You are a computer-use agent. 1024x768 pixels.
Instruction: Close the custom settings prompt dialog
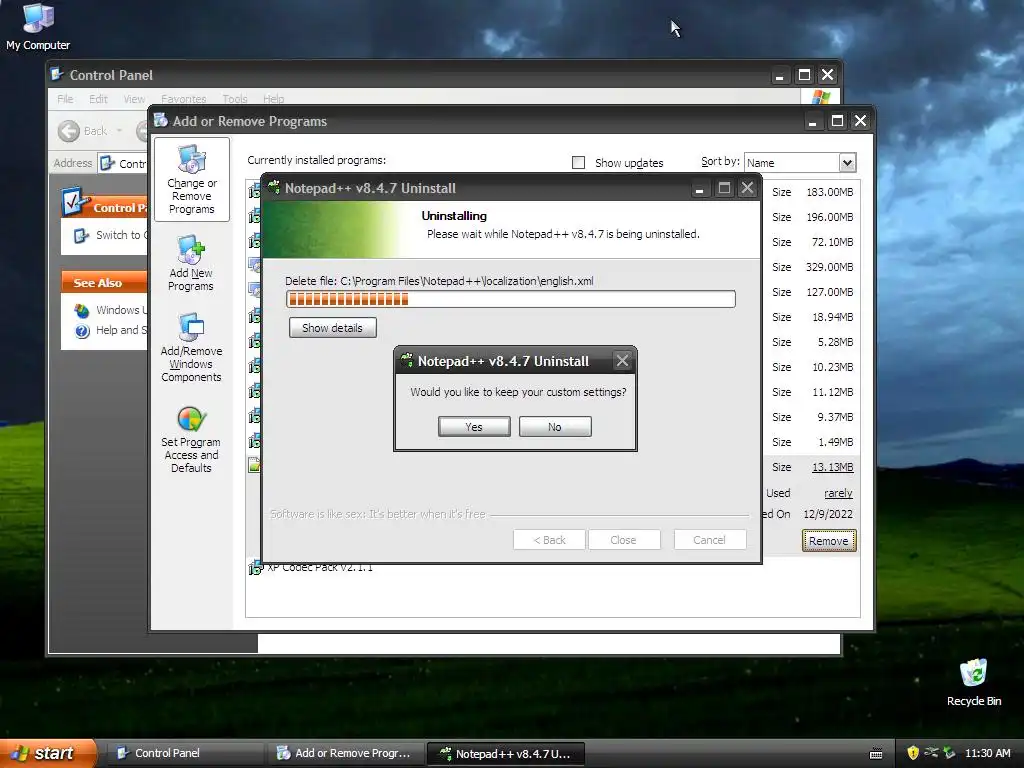click(622, 360)
